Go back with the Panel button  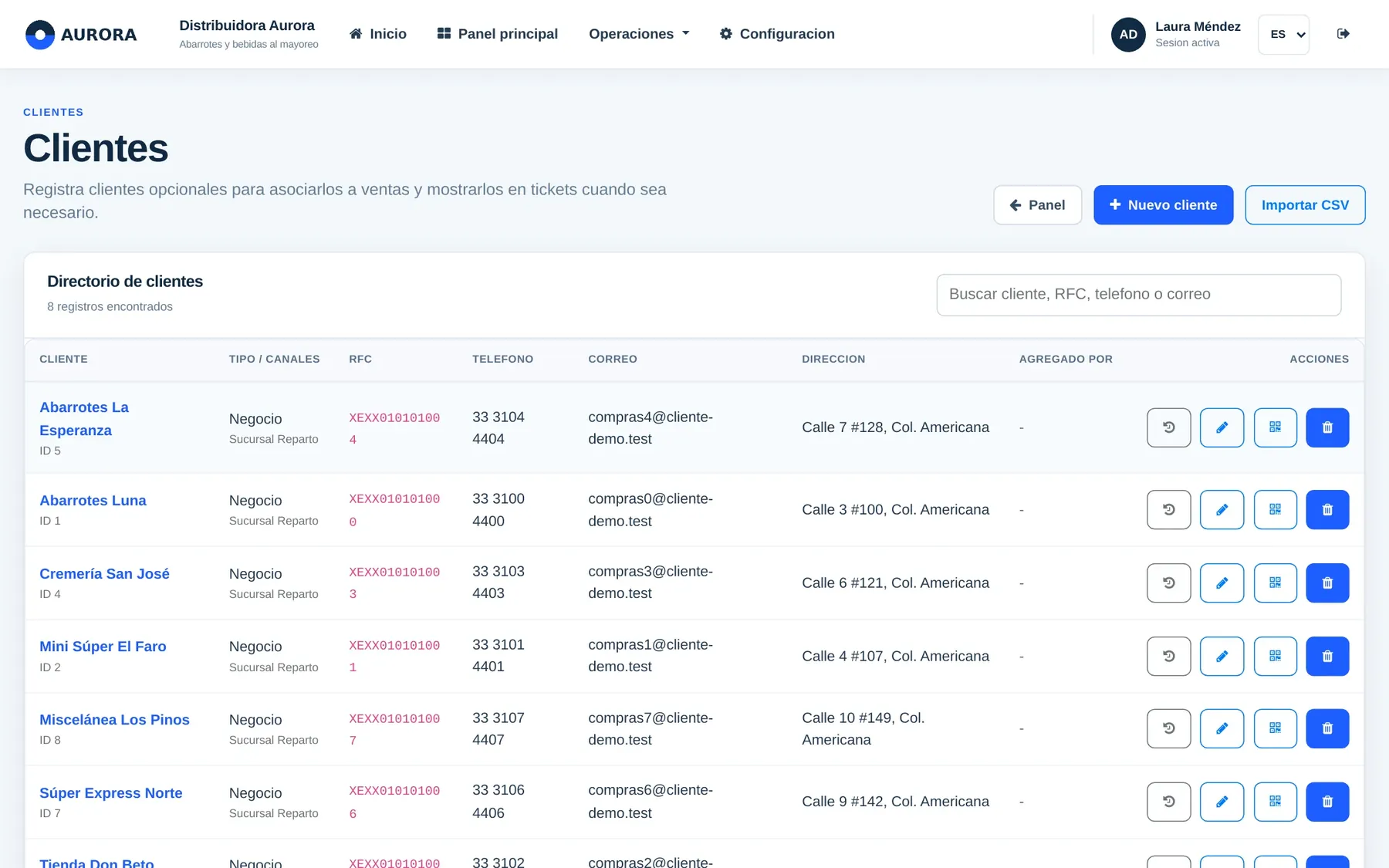coord(1037,205)
